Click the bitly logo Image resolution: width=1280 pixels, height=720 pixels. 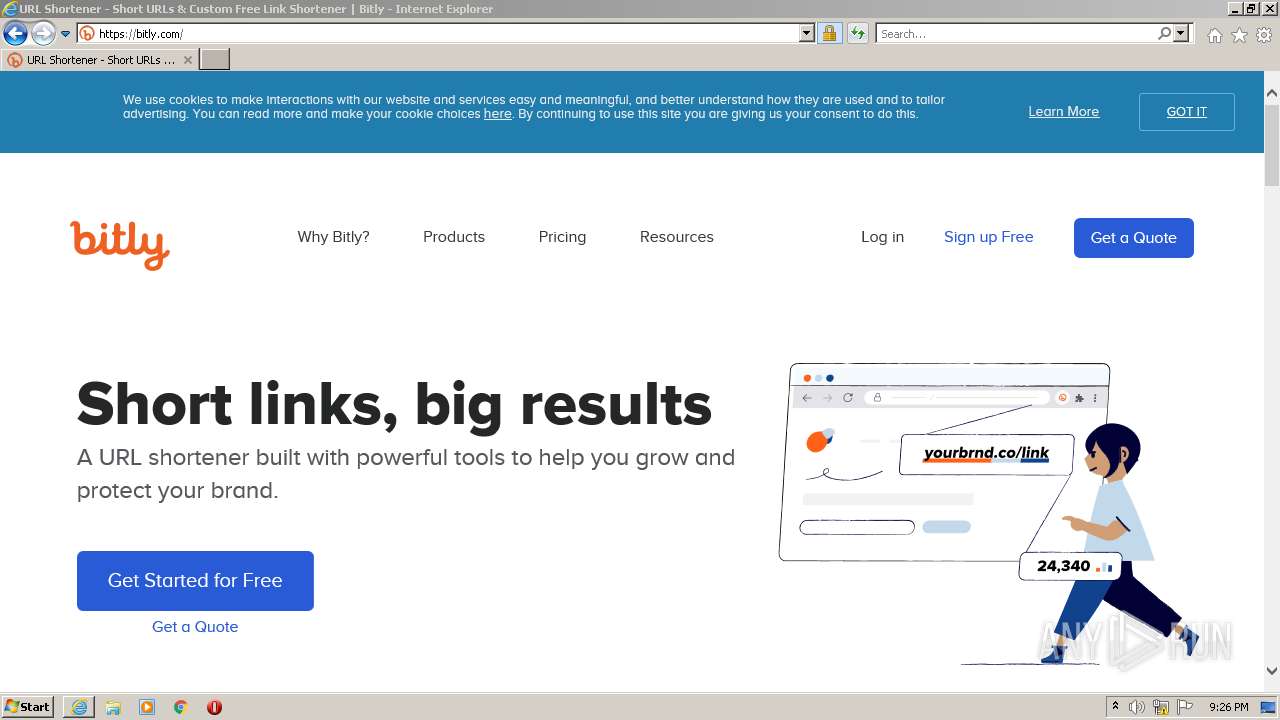pyautogui.click(x=120, y=244)
